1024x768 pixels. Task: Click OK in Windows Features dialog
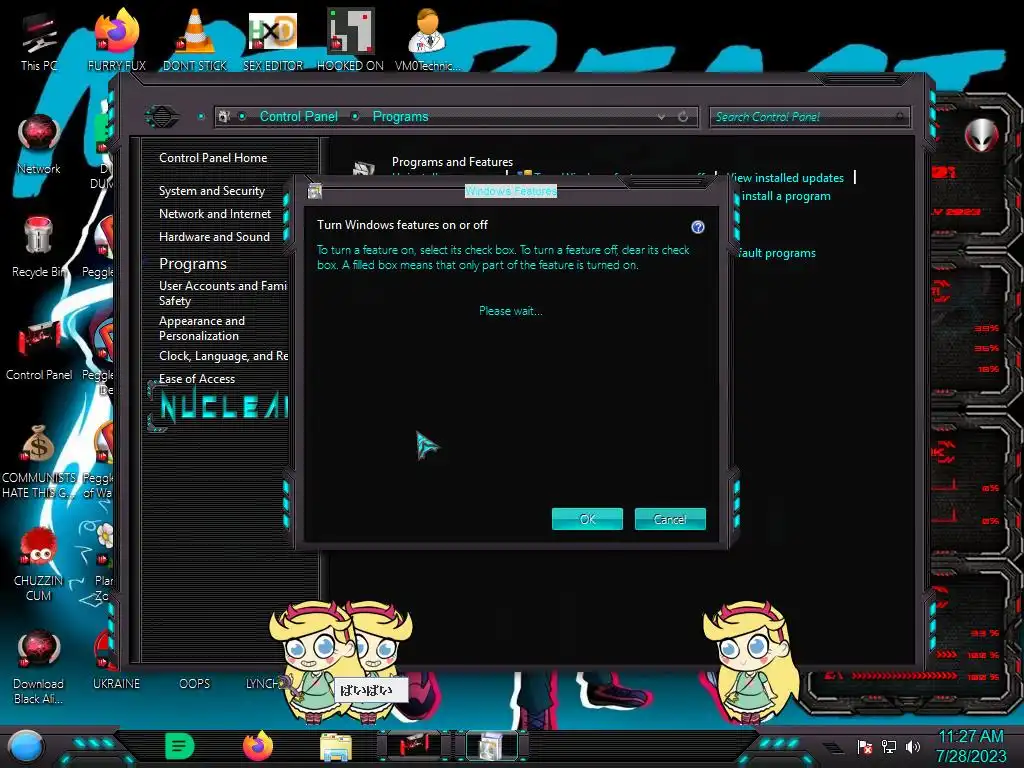point(587,519)
